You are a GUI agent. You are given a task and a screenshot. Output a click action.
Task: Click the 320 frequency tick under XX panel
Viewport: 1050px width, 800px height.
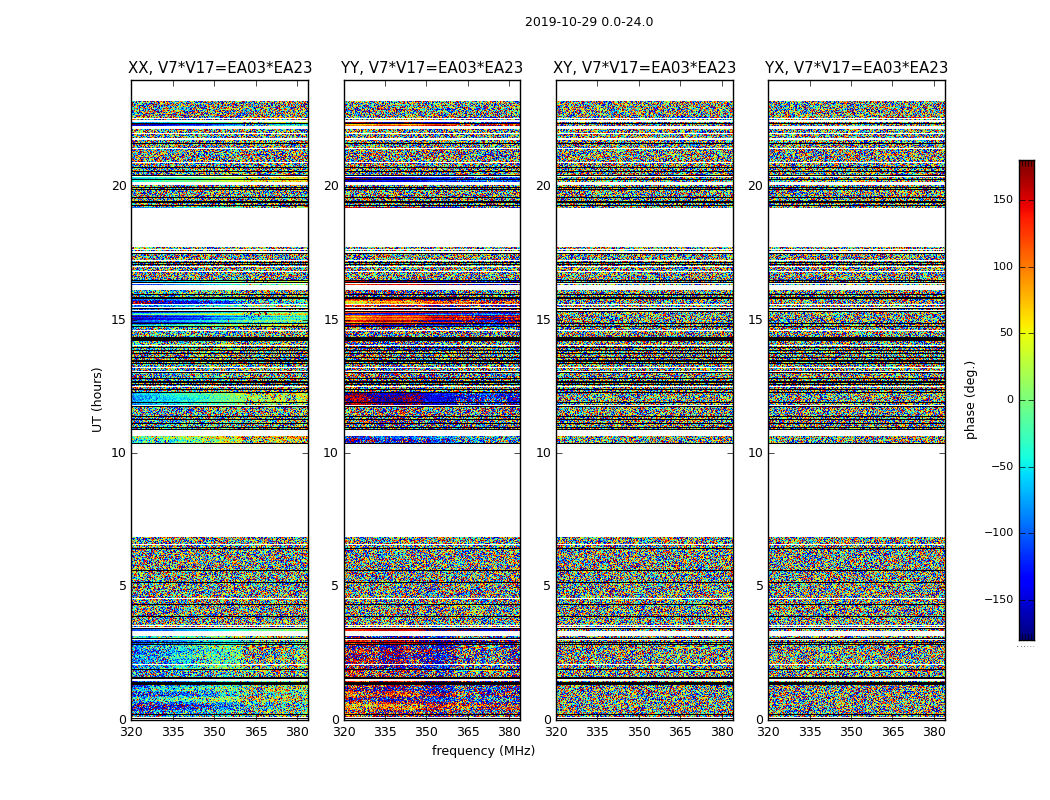tap(131, 732)
